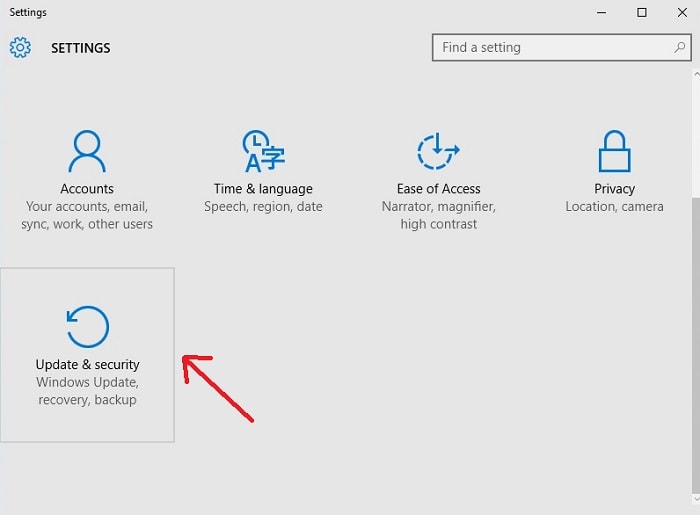Screen dimensions: 700x515
Task: Click 'Location, camera' description text
Action: tap(614, 207)
